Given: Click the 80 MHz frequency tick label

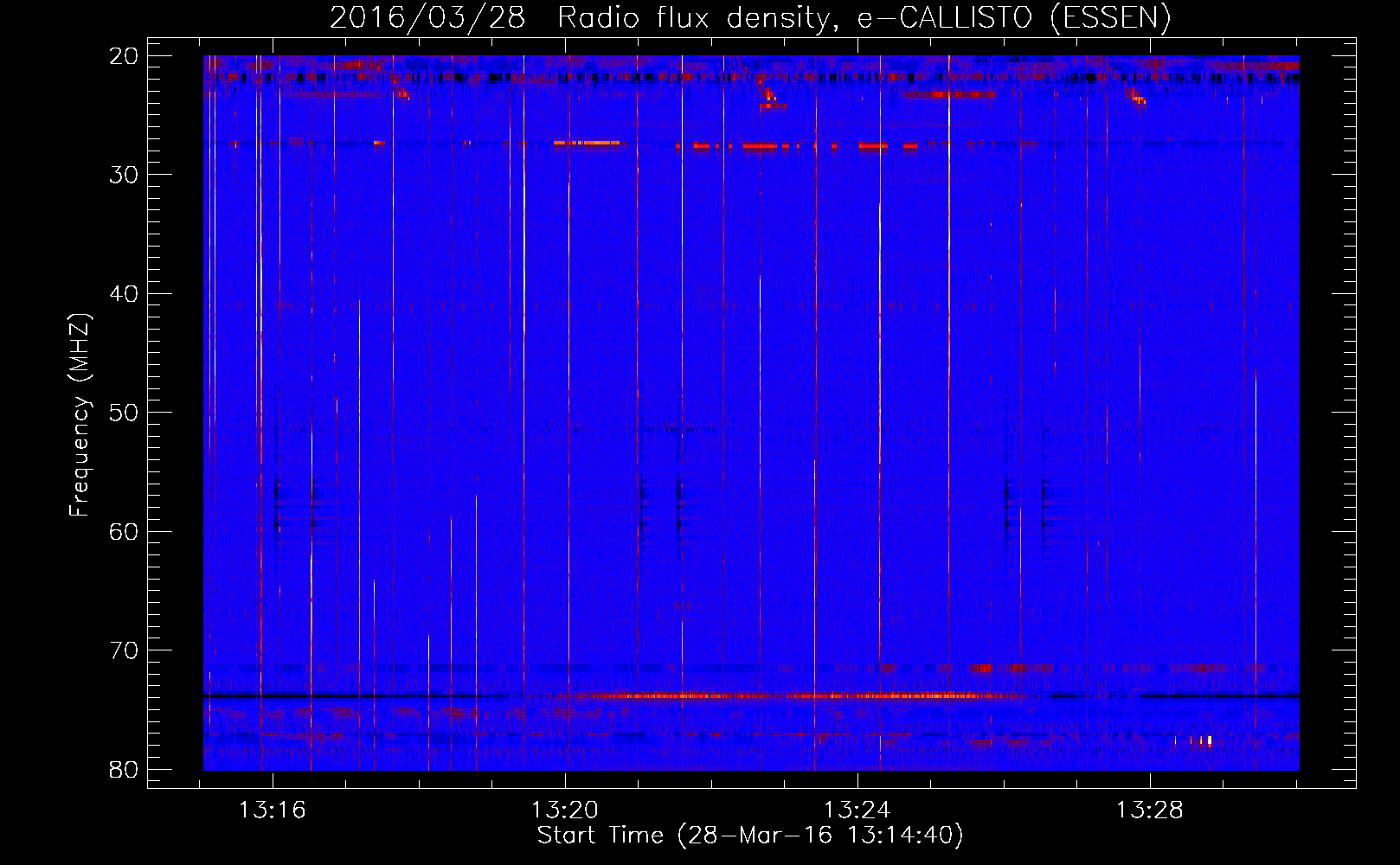Looking at the screenshot, I should [124, 769].
